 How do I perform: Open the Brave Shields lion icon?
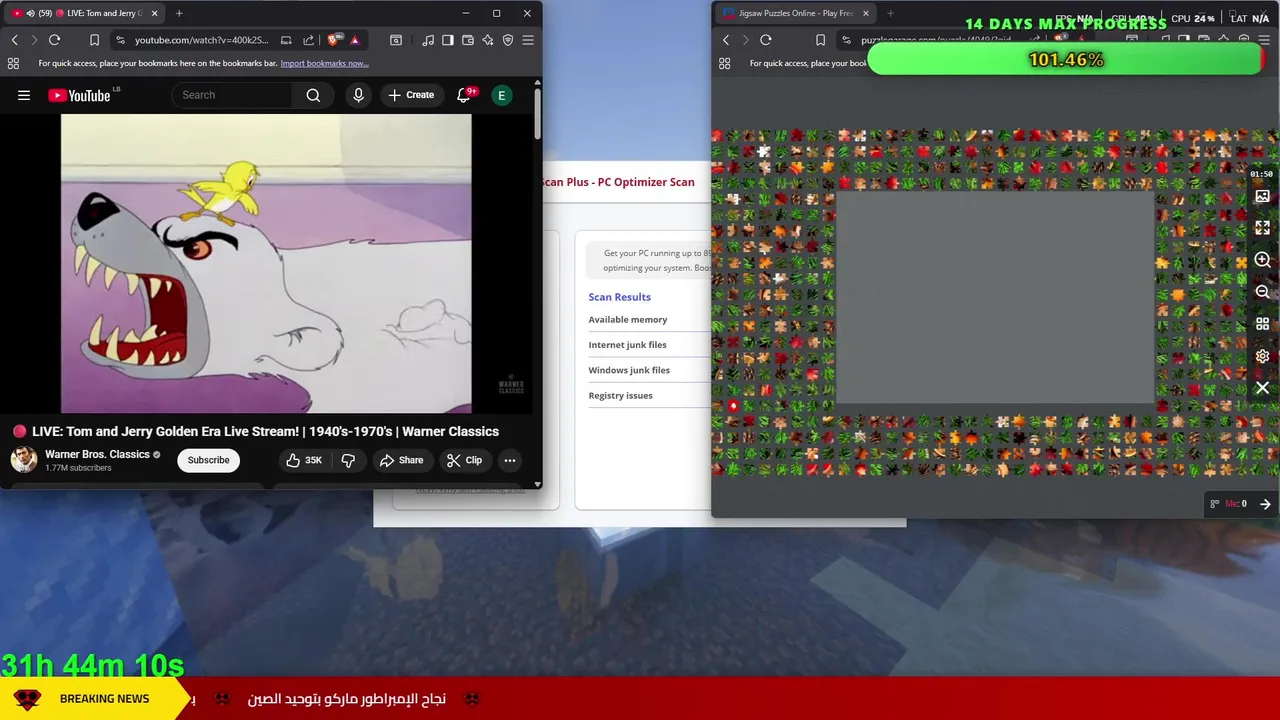pyautogui.click(x=333, y=40)
